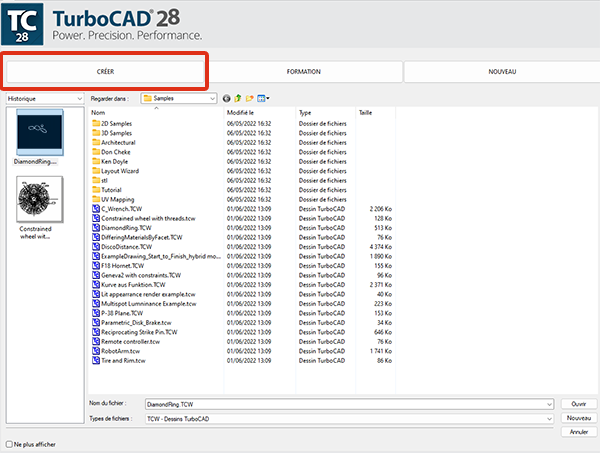Screen dimensions: 600x453
Task: Select the Ken Doyle folder
Action: (110, 161)
